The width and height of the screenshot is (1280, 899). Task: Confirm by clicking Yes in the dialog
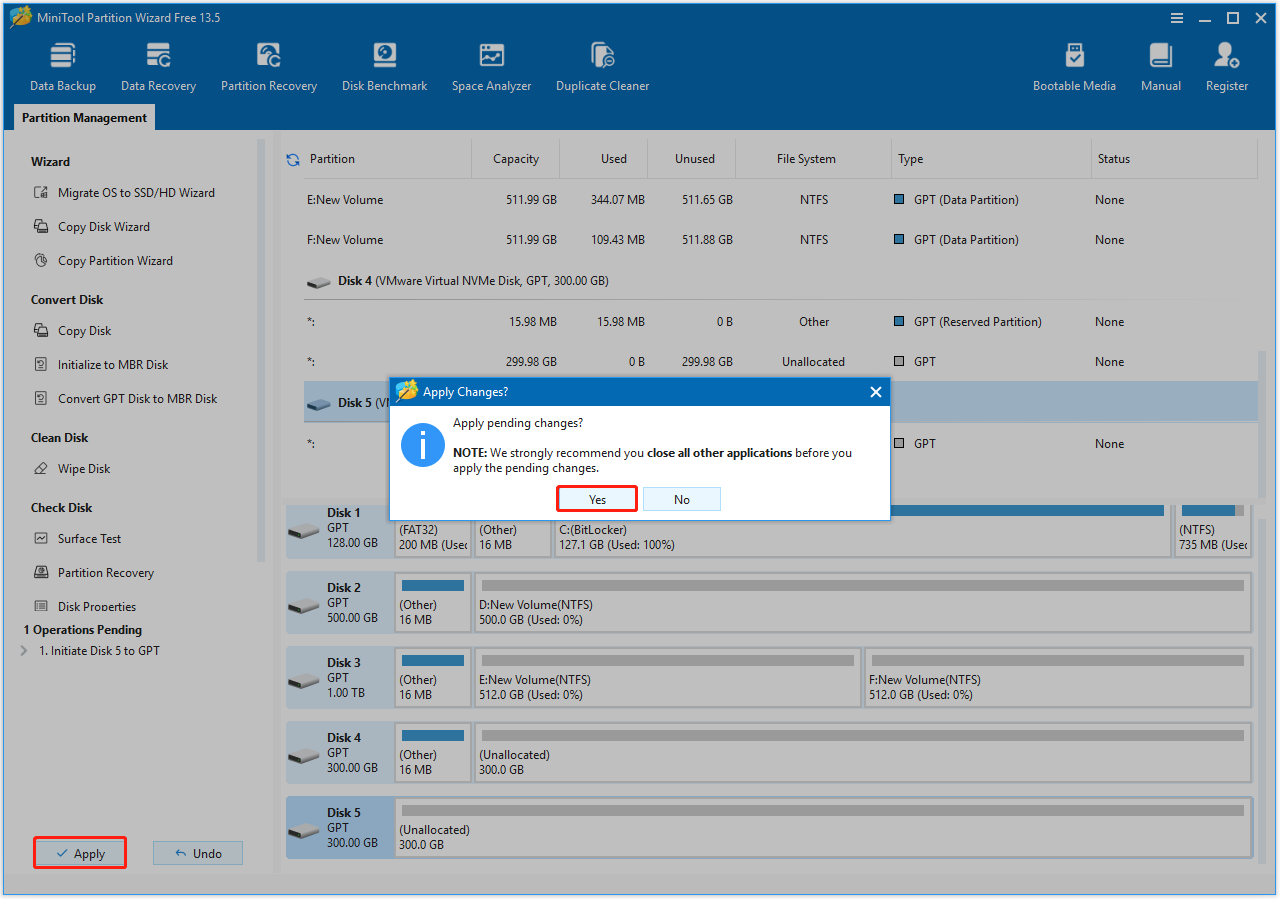click(x=597, y=499)
